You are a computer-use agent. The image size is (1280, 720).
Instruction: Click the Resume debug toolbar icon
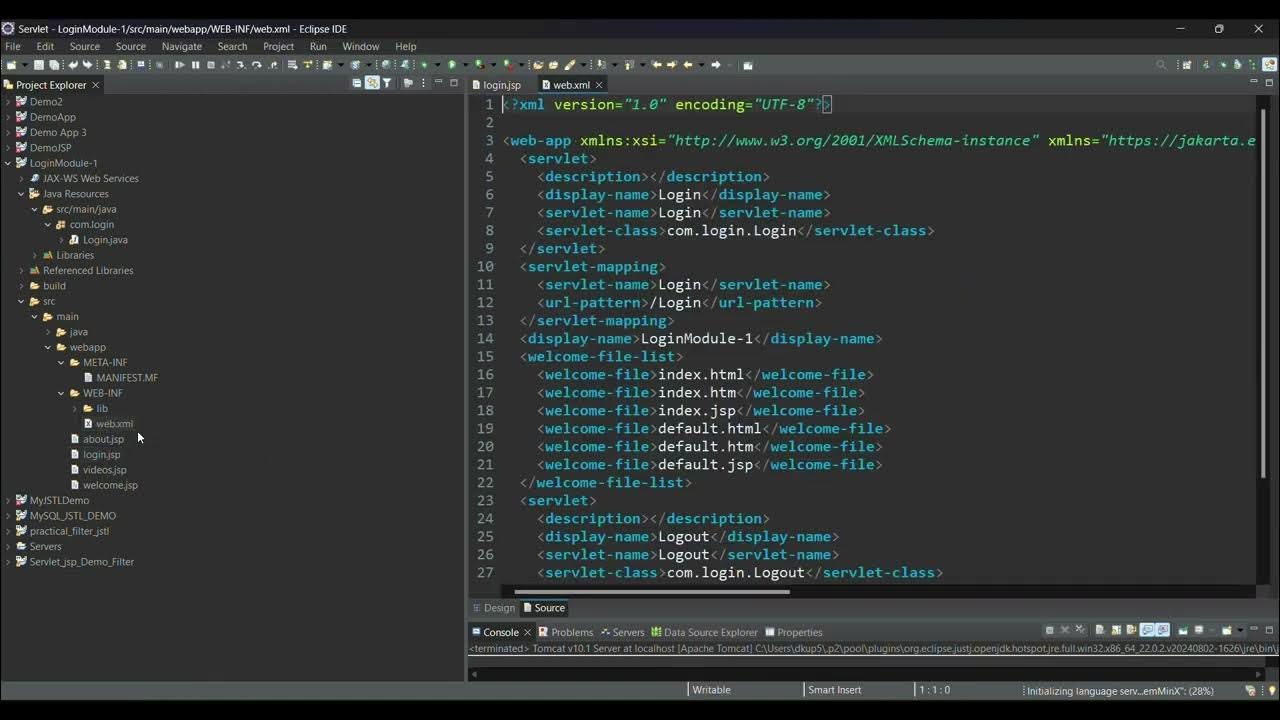(x=180, y=65)
